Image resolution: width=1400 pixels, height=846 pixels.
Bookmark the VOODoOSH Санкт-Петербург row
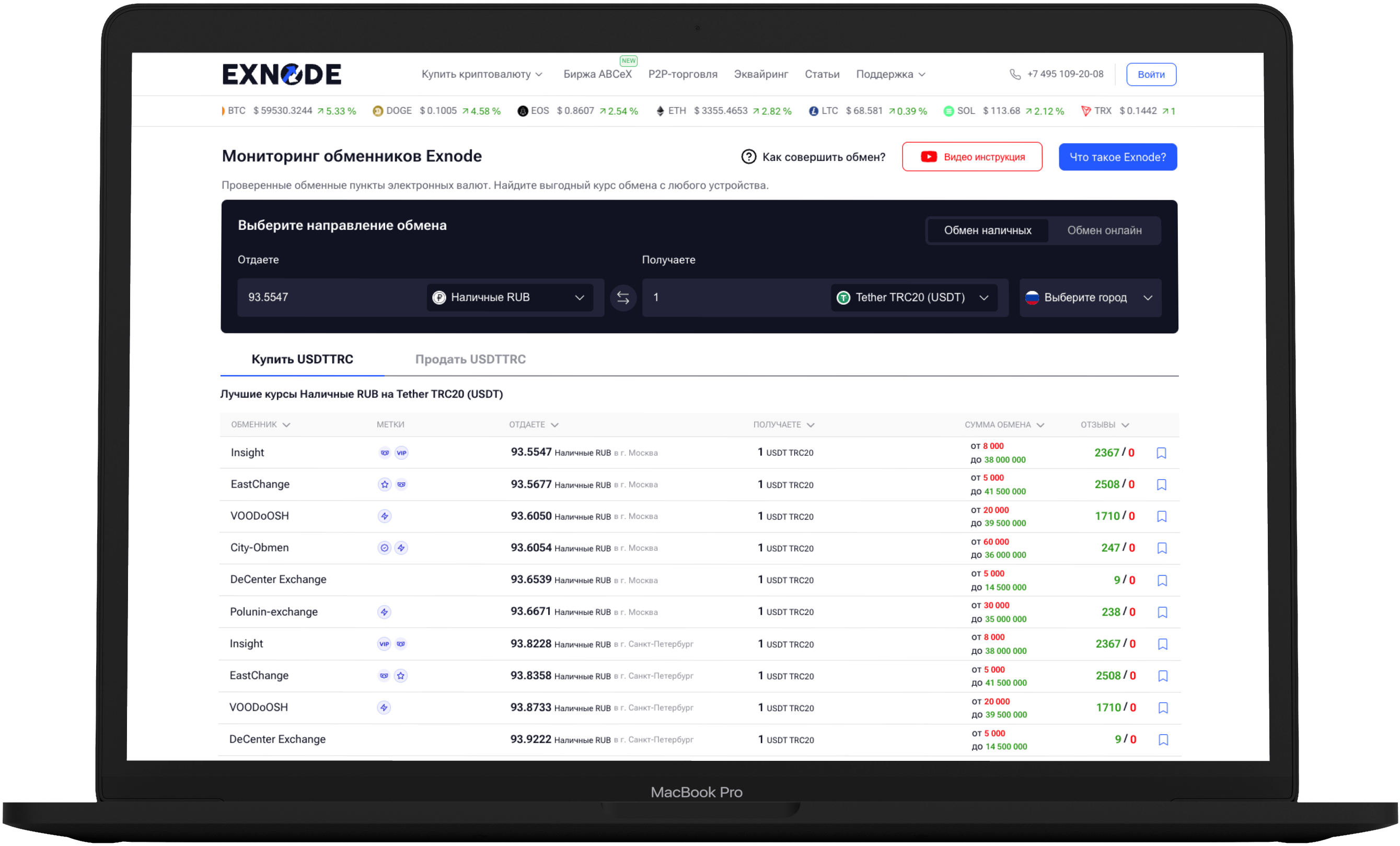(1163, 708)
